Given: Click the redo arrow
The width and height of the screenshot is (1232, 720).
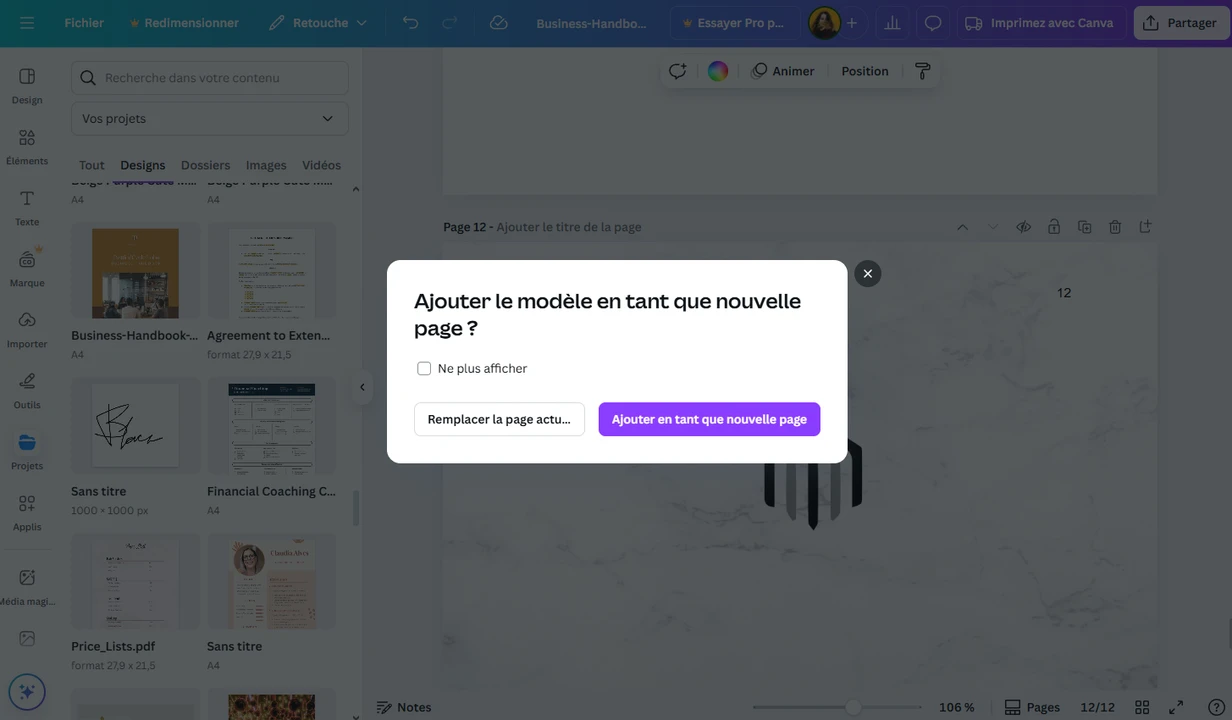Looking at the screenshot, I should 450,22.
